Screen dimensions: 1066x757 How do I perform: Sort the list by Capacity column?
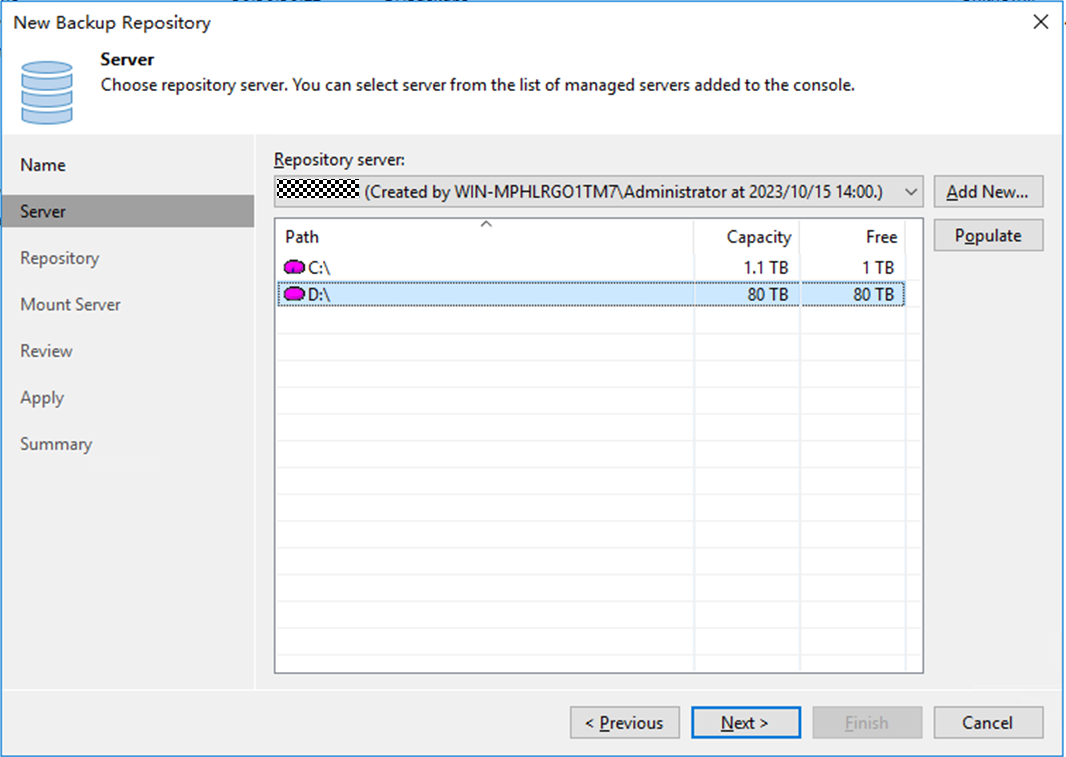pyautogui.click(x=758, y=237)
